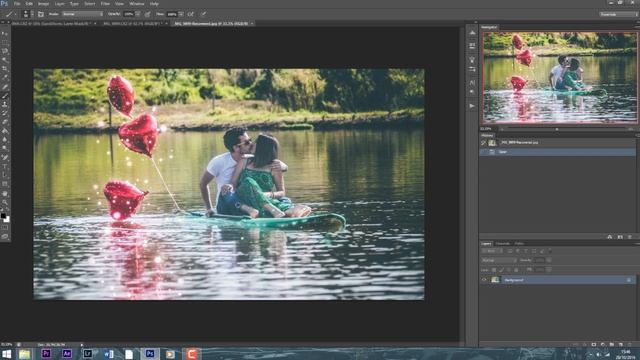Set history brush source for snapshot
640x360 pixels.
click(x=484, y=142)
